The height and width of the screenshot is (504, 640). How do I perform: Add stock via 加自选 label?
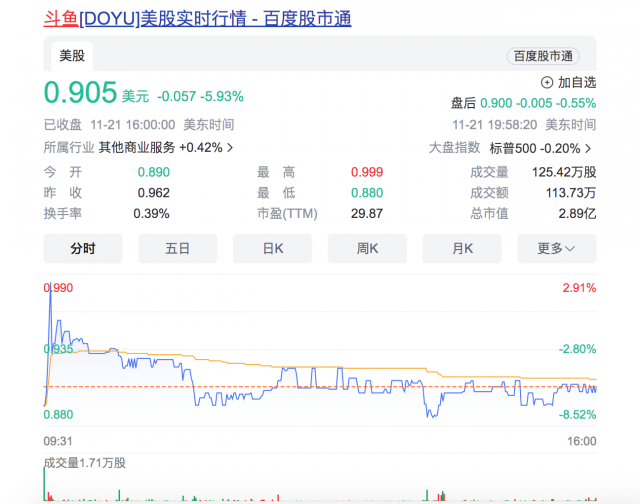tap(577, 82)
